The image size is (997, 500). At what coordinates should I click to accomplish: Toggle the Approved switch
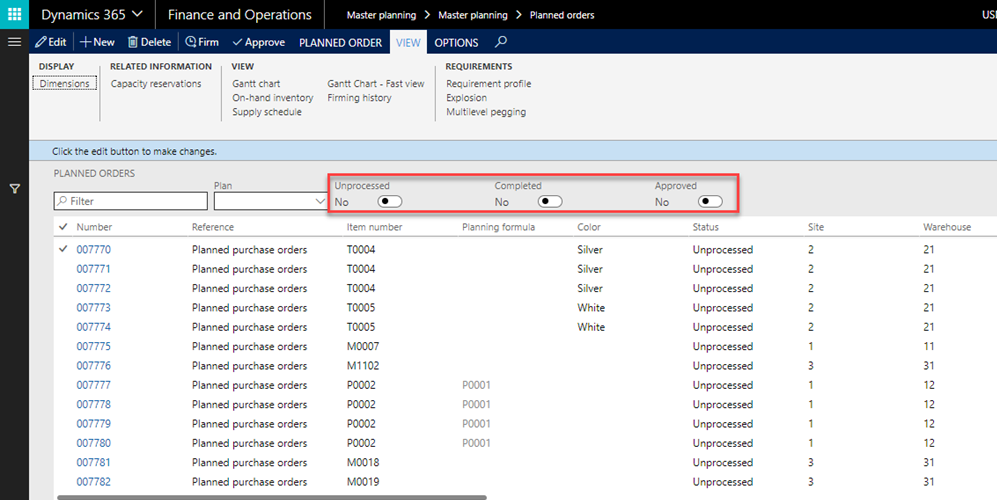click(710, 202)
